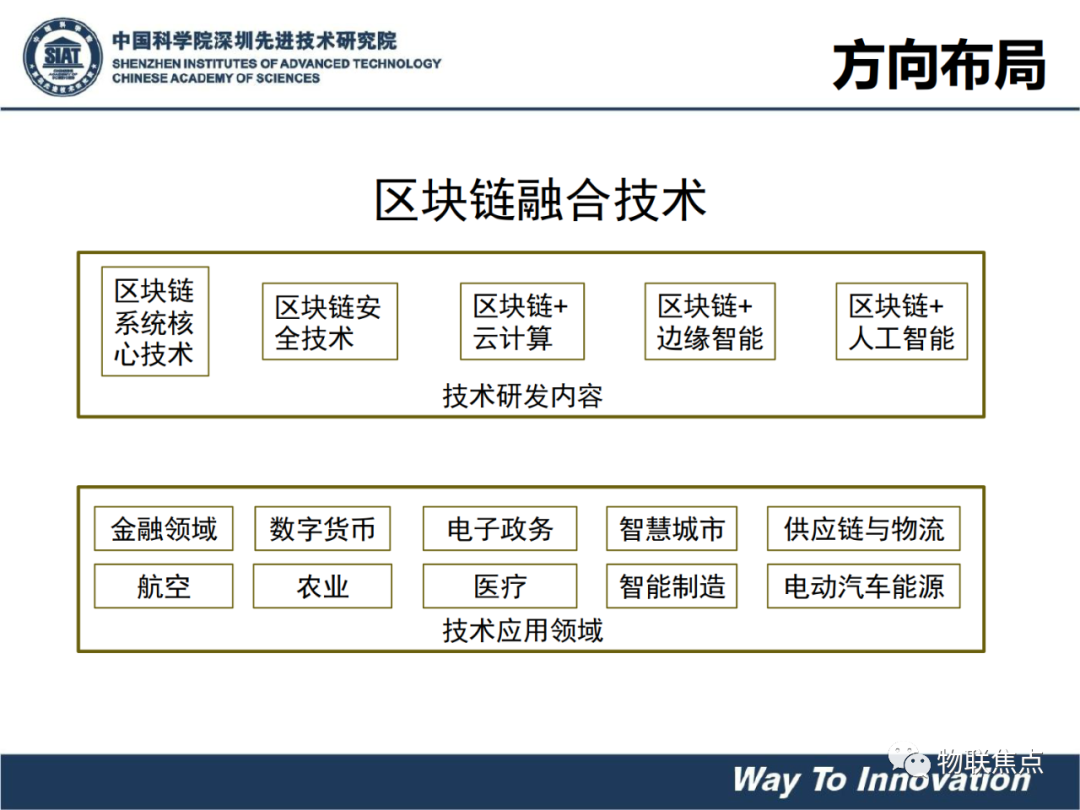The height and width of the screenshot is (810, 1080).
Task: Click the 技术研发内容 label
Action: pyautogui.click(x=523, y=396)
